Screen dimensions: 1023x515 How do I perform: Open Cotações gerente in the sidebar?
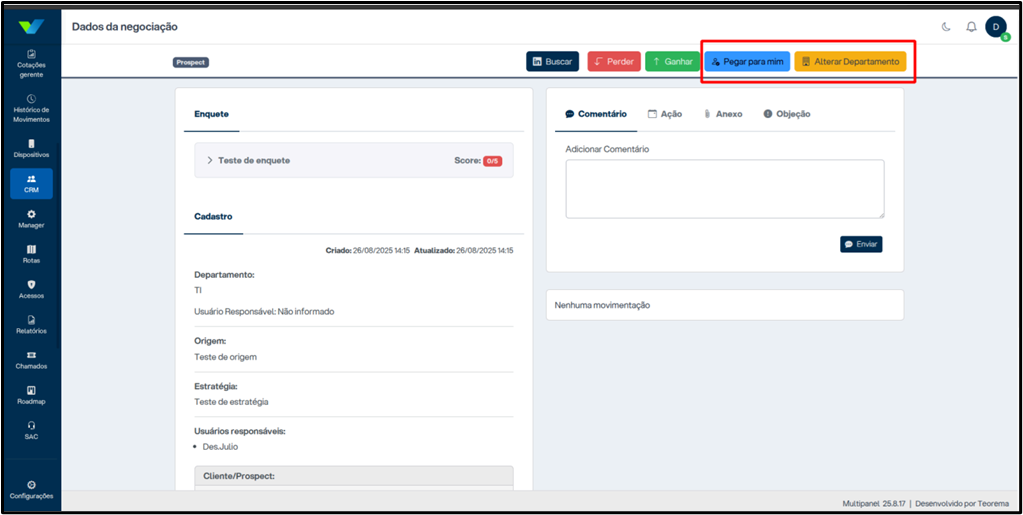tap(31, 64)
